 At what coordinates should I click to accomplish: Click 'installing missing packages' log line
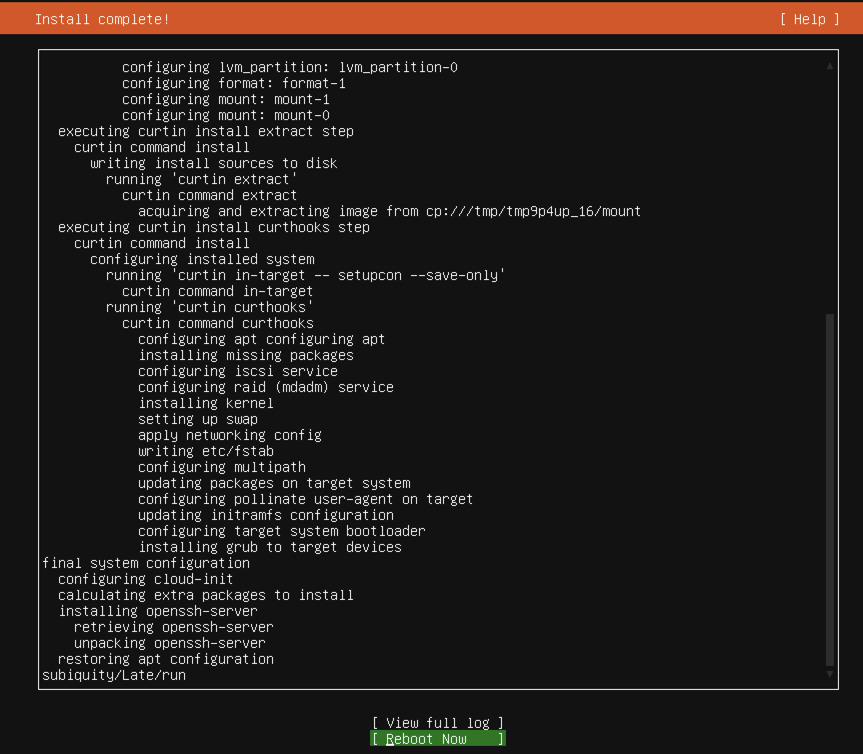[246, 356]
